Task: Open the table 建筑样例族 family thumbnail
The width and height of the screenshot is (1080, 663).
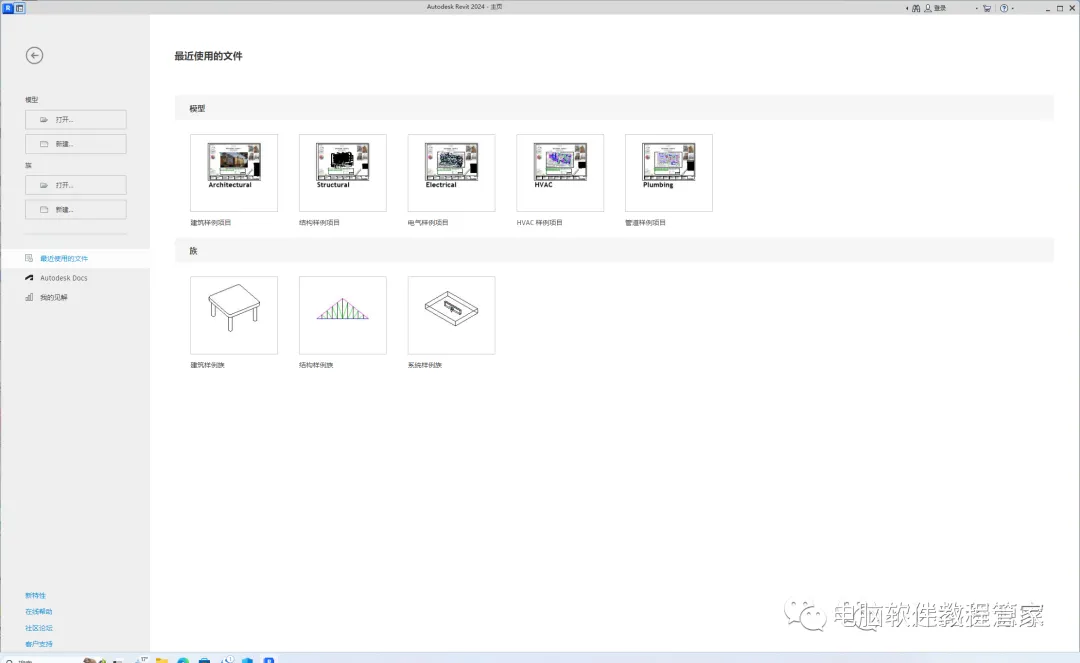Action: [x=234, y=315]
